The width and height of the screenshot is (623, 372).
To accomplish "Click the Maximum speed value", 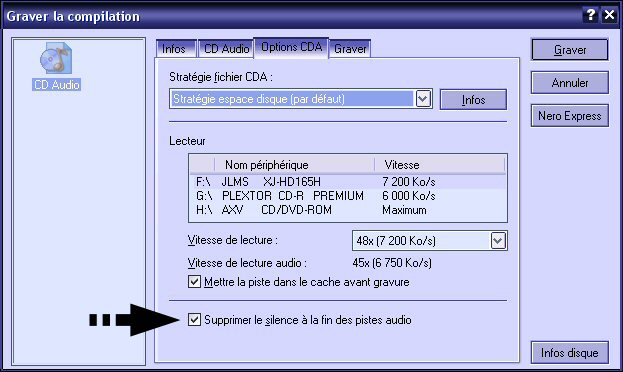I will coord(404,209).
